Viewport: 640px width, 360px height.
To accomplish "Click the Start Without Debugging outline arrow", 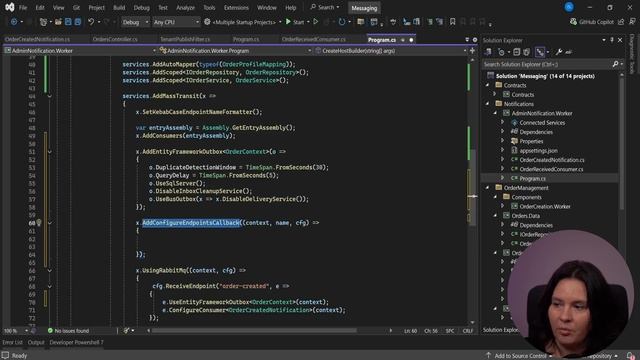I will click(316, 22).
